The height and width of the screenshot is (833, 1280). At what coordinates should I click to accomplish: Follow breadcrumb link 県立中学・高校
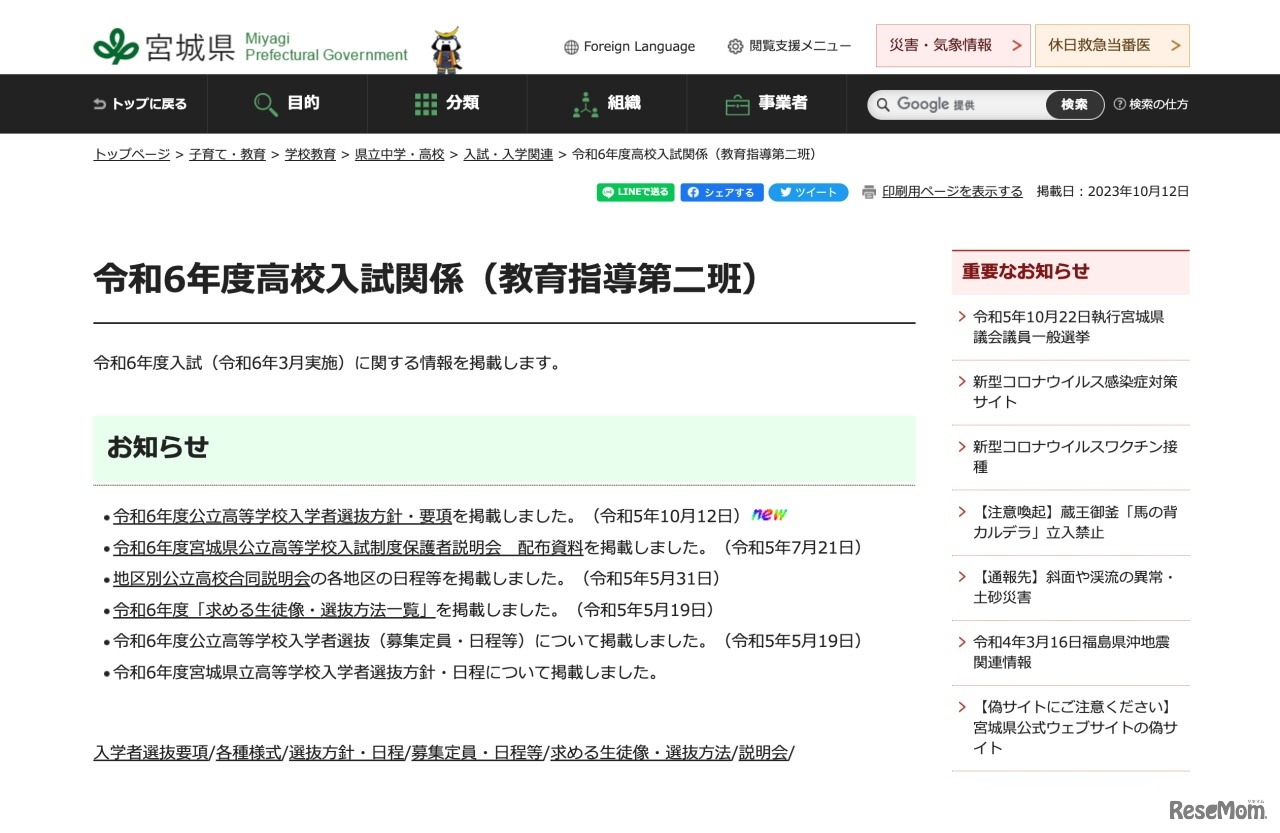(399, 154)
